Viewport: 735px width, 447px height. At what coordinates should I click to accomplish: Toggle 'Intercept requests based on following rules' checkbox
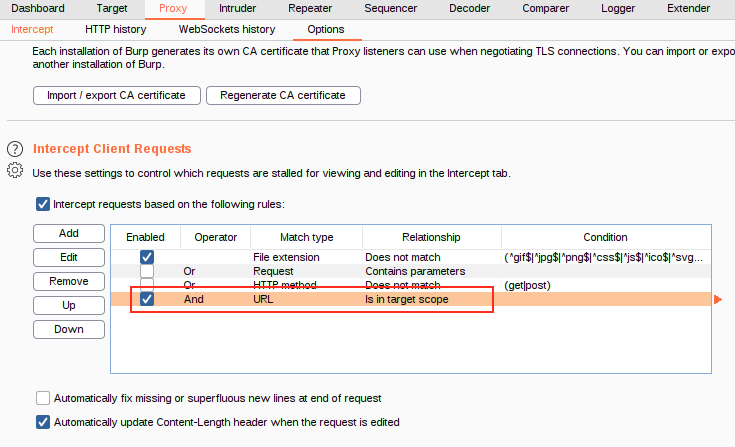(43, 204)
